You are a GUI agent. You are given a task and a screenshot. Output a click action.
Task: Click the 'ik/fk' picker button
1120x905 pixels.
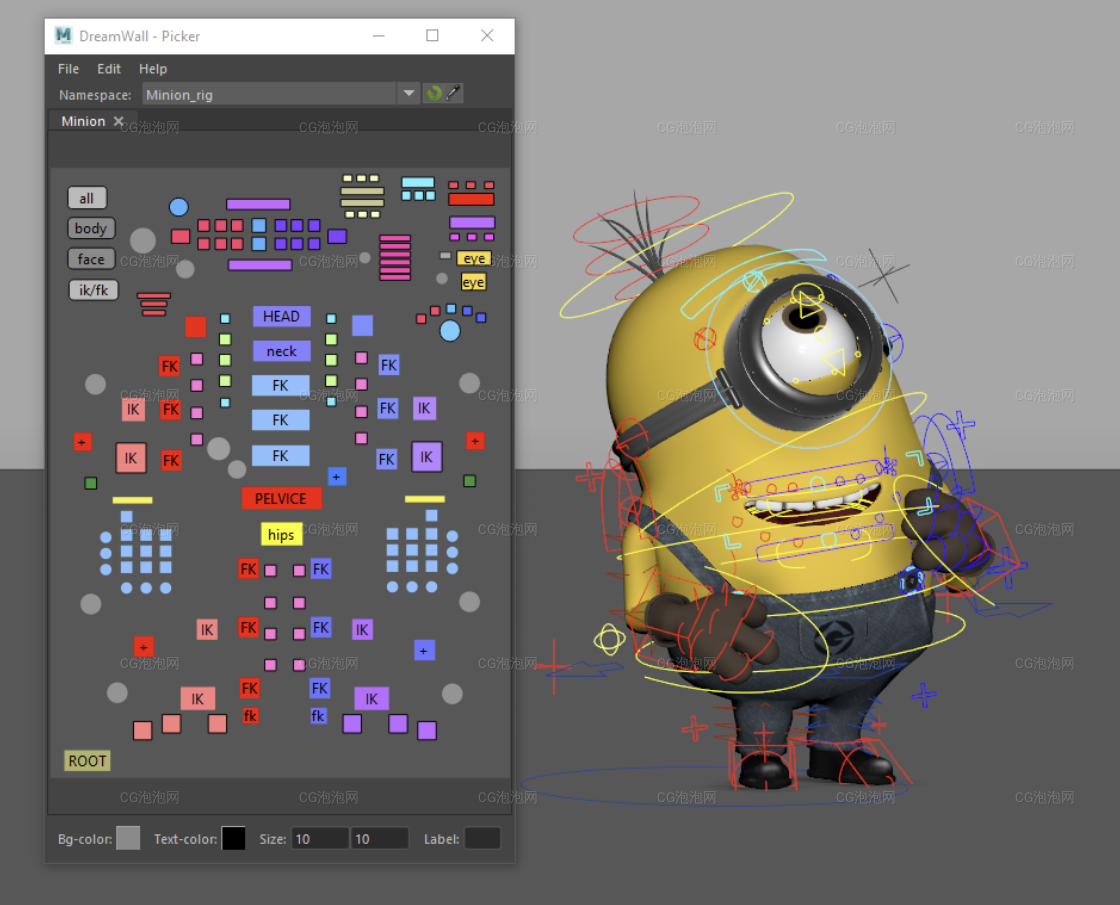coord(94,290)
